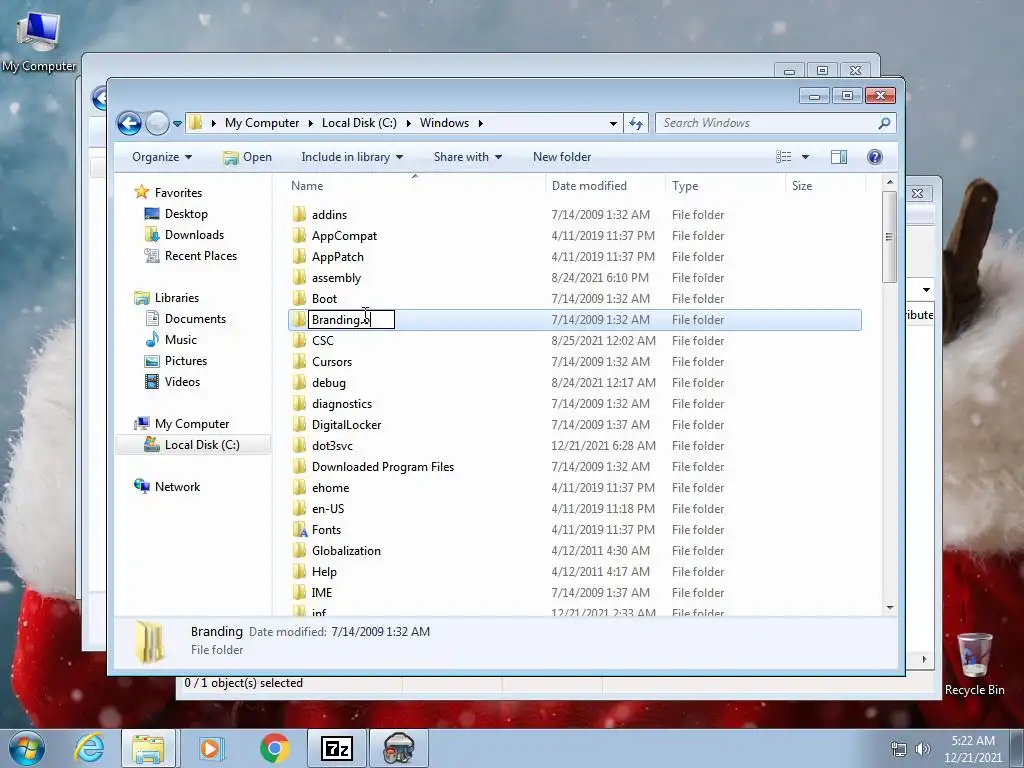Select the debug folder

[x=328, y=383]
